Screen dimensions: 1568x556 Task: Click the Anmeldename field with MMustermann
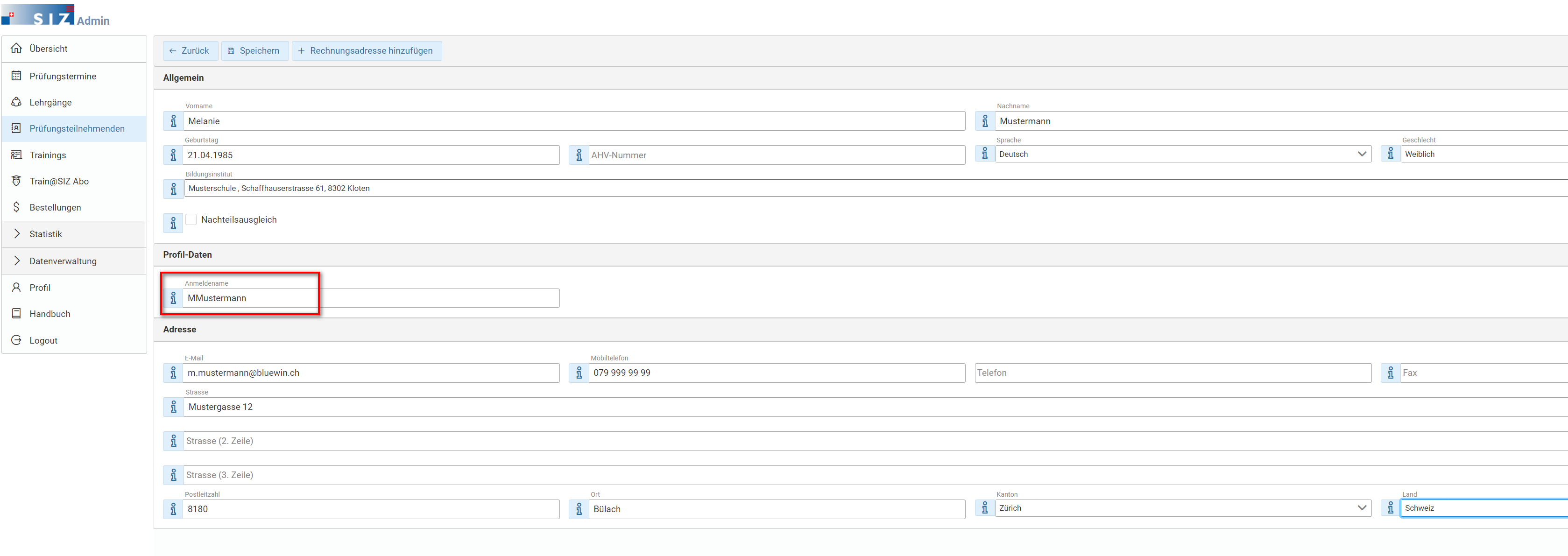(x=371, y=298)
